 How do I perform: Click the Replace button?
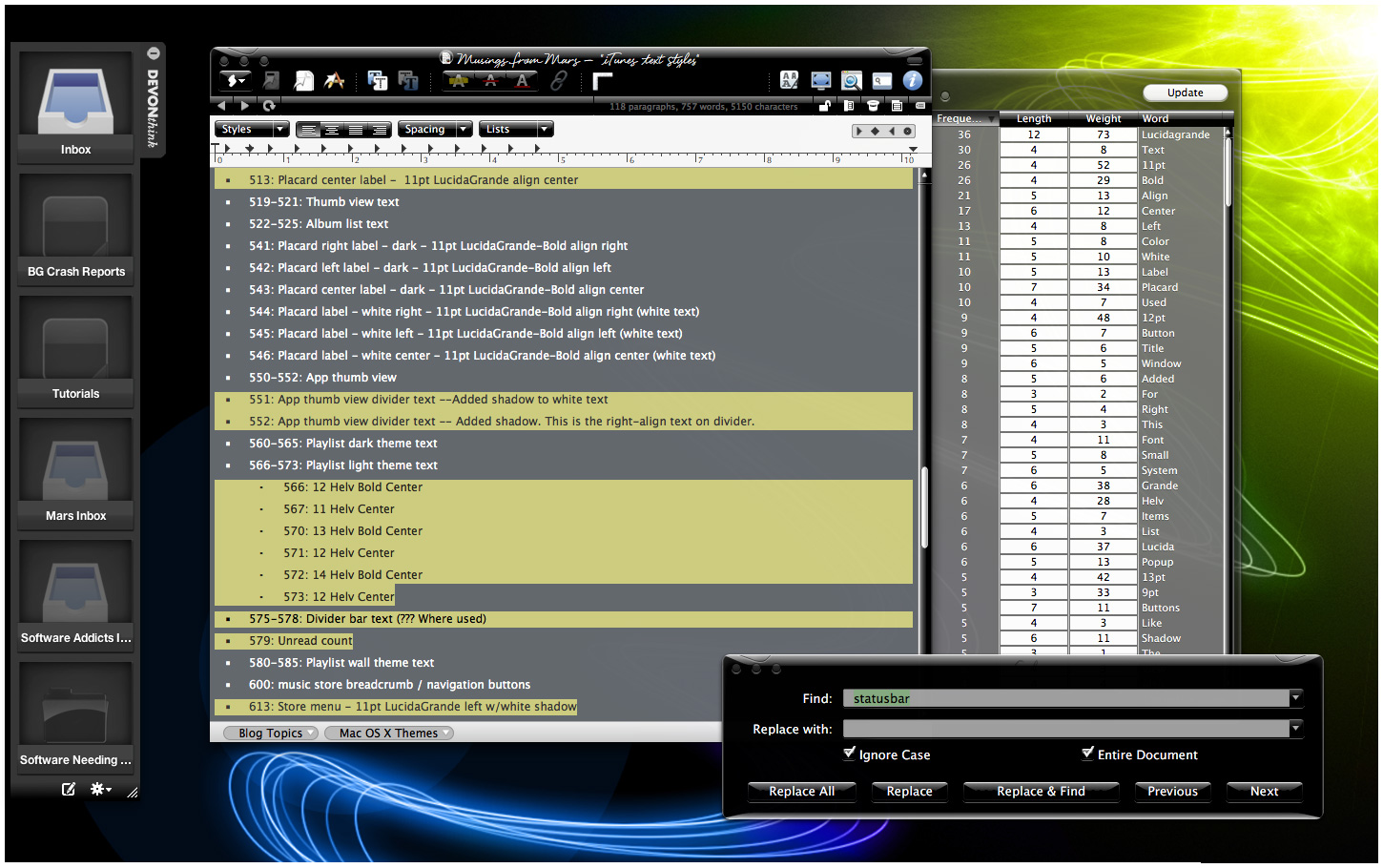(910, 791)
